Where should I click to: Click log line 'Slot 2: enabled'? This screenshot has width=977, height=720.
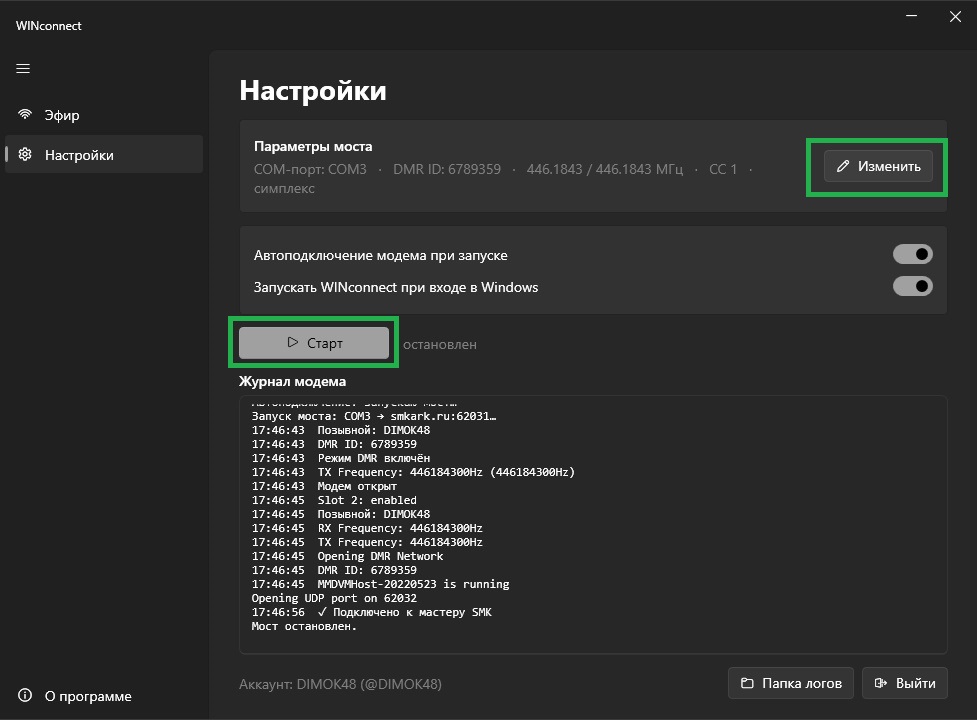[334, 500]
